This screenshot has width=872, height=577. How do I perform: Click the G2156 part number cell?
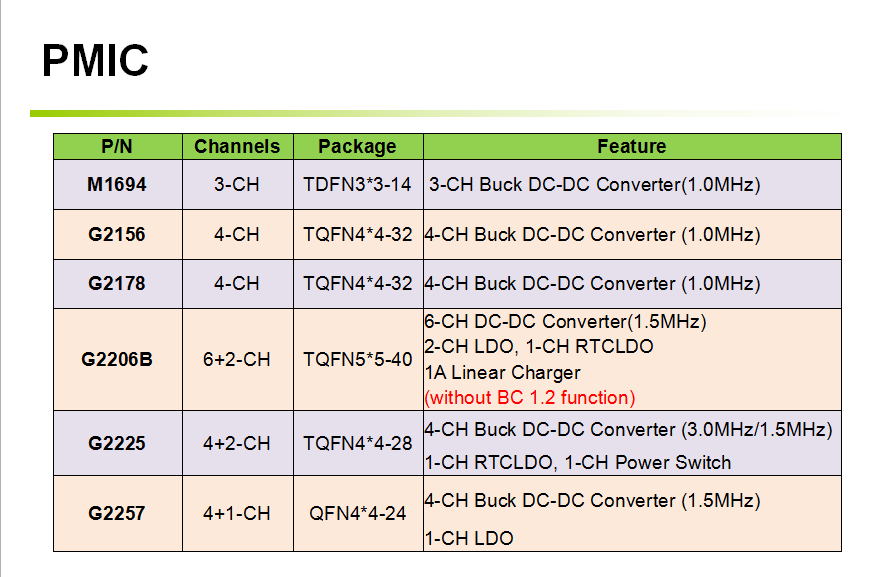point(117,235)
